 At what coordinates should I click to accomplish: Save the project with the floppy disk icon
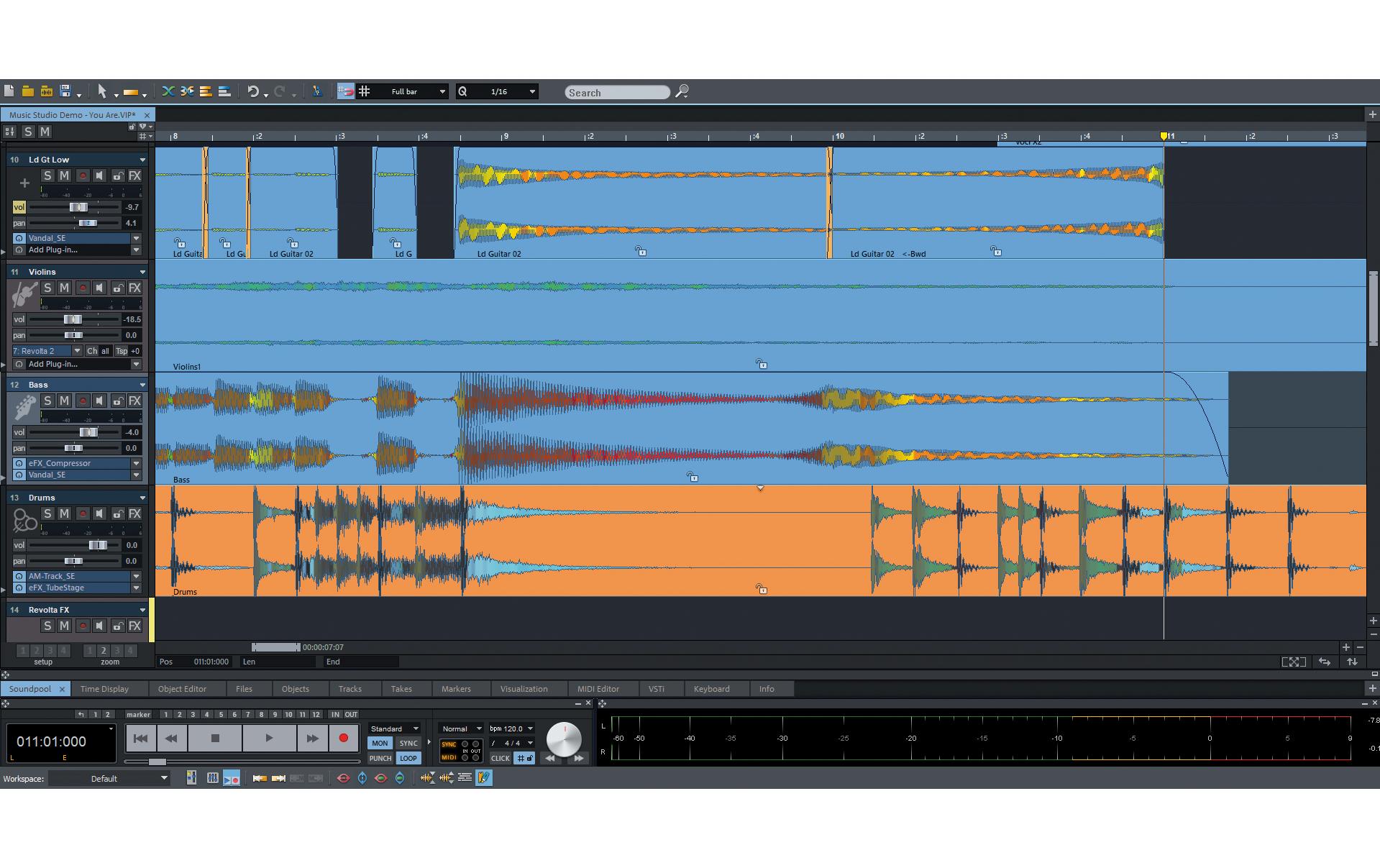65,91
